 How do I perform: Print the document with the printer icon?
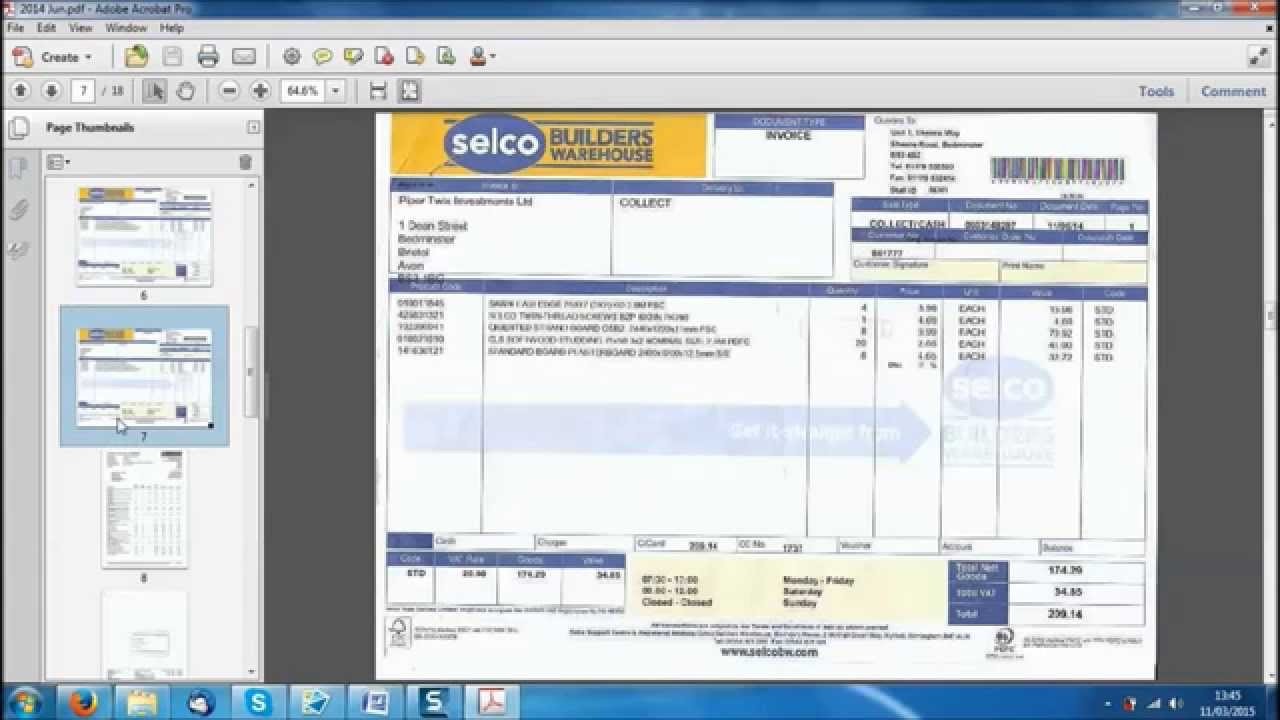[x=208, y=56]
